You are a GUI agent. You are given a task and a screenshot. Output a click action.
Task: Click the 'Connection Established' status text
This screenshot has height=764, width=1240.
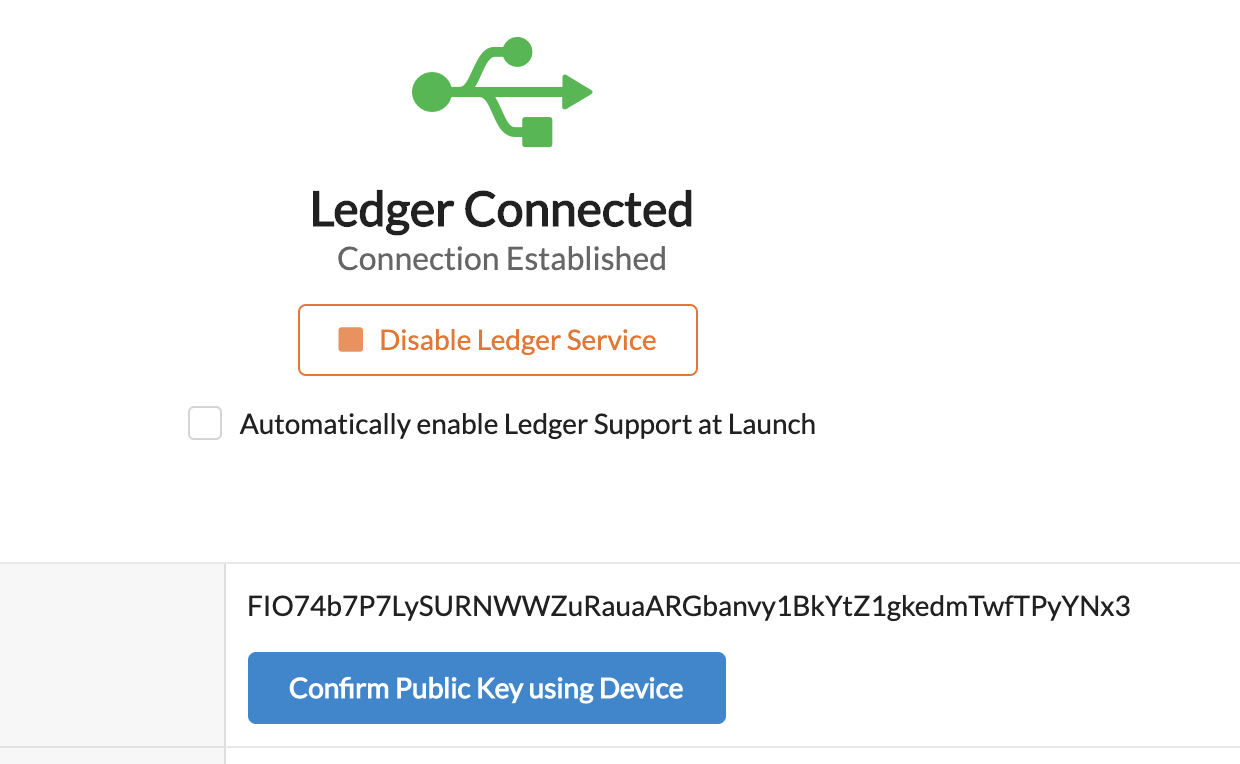click(x=502, y=259)
